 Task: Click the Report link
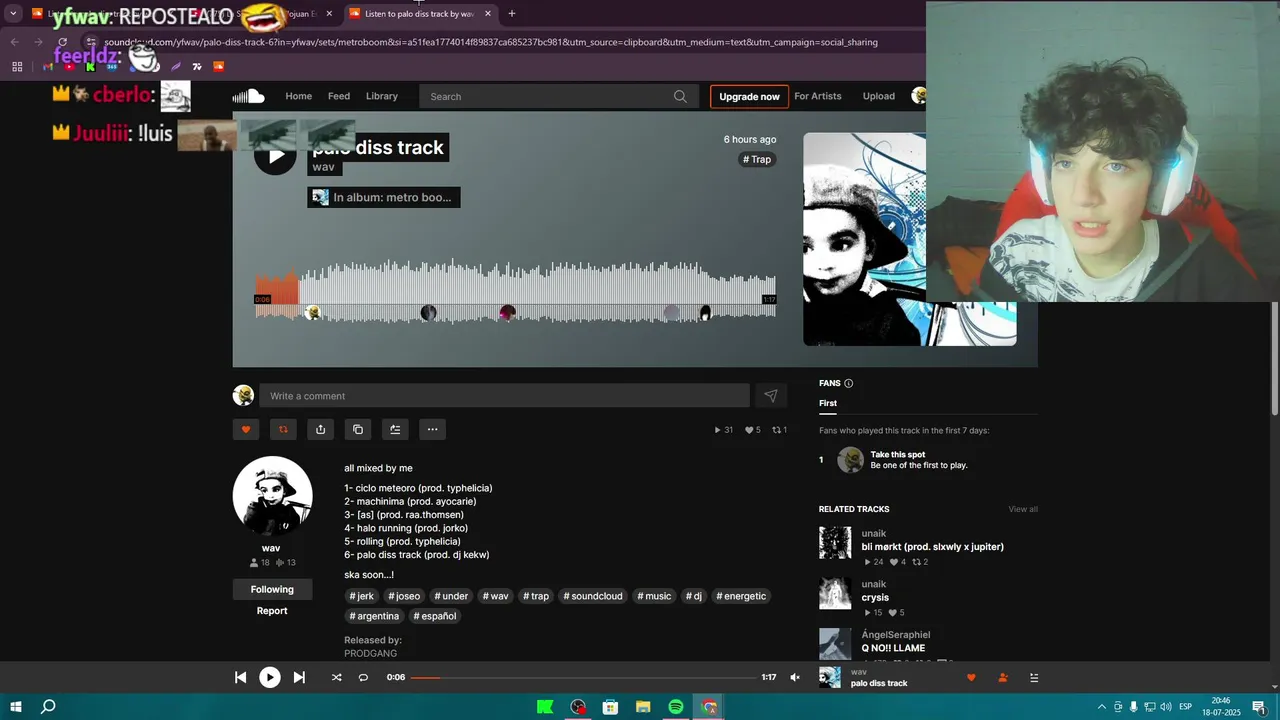[x=272, y=611]
